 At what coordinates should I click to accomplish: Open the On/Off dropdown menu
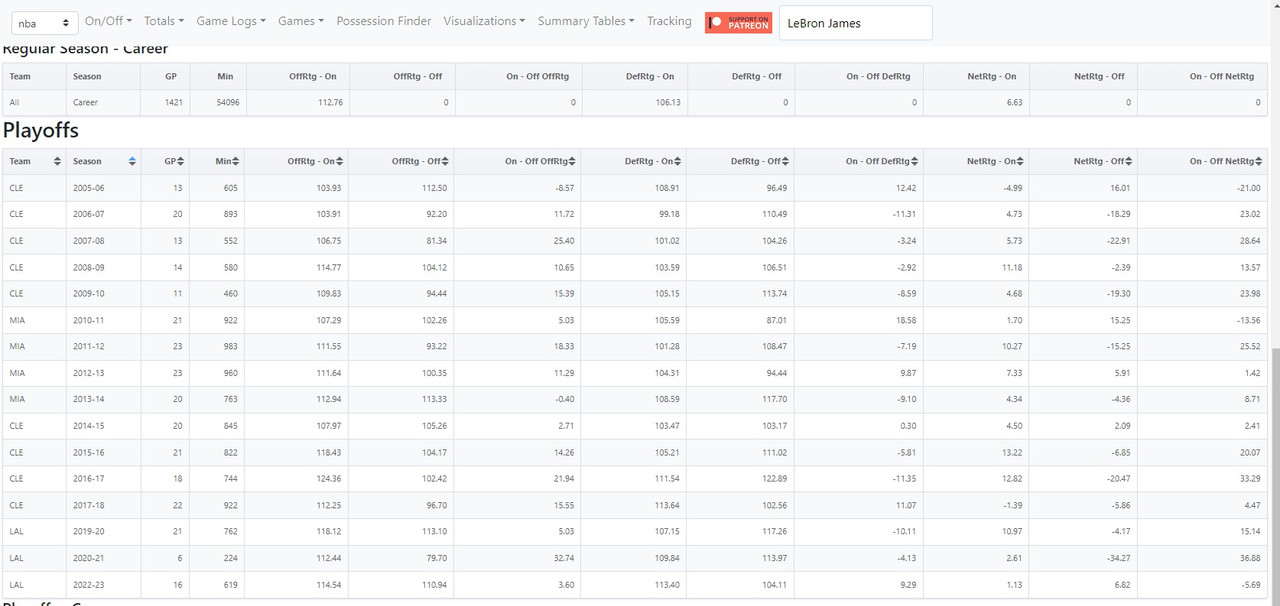point(108,21)
